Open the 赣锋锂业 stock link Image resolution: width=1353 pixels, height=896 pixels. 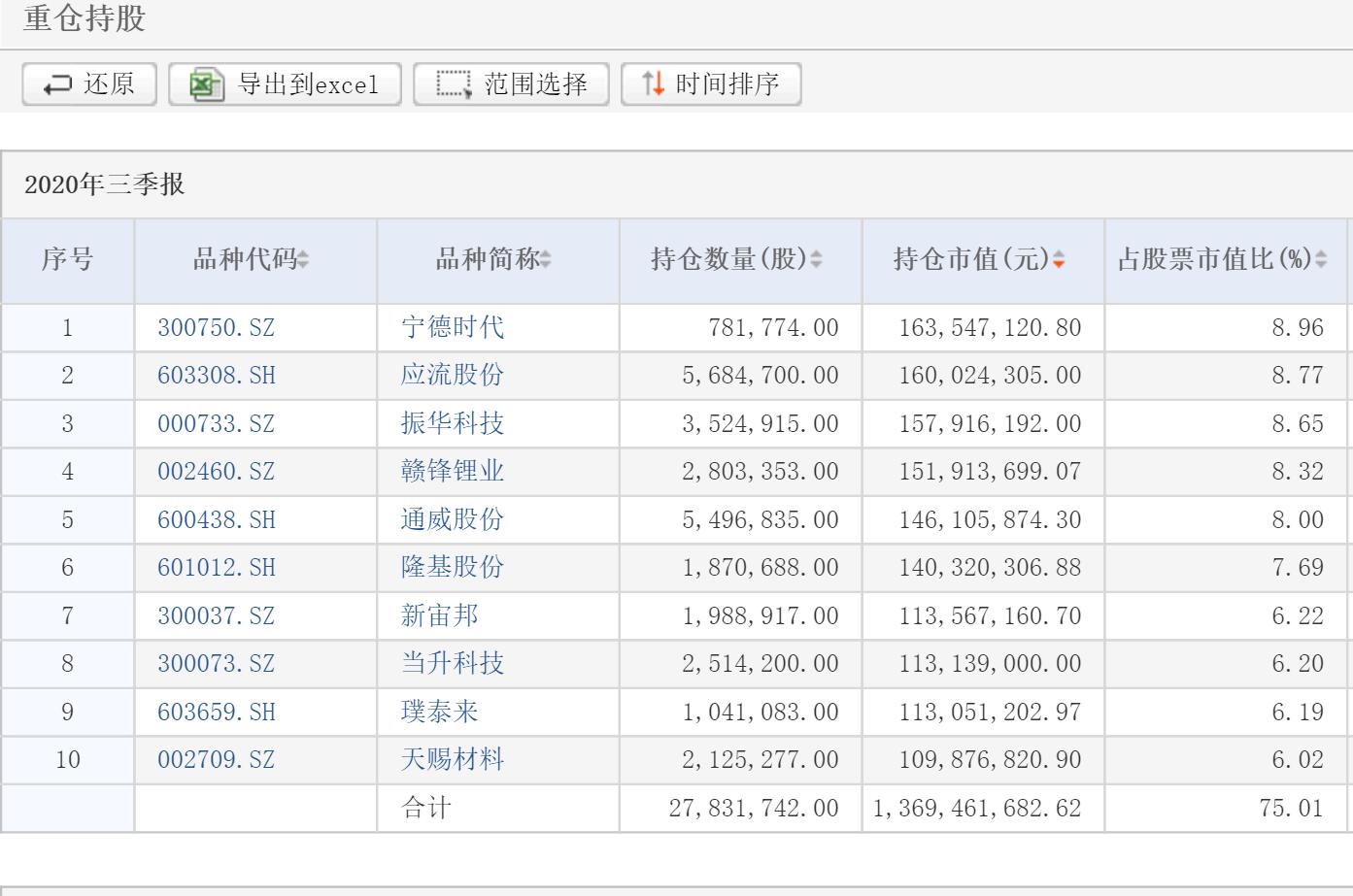[453, 472]
